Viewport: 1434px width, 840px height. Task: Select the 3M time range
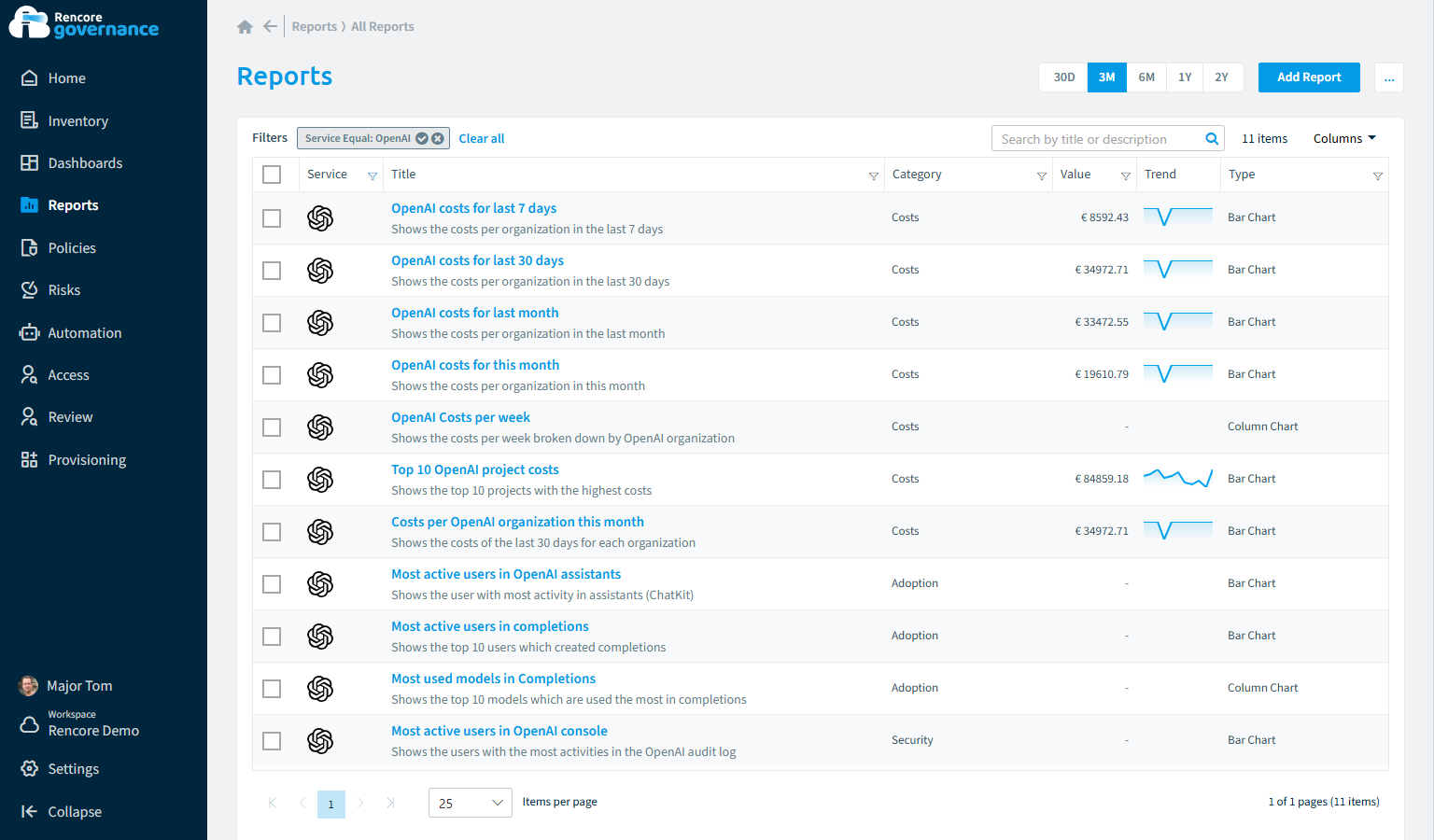(x=1106, y=77)
